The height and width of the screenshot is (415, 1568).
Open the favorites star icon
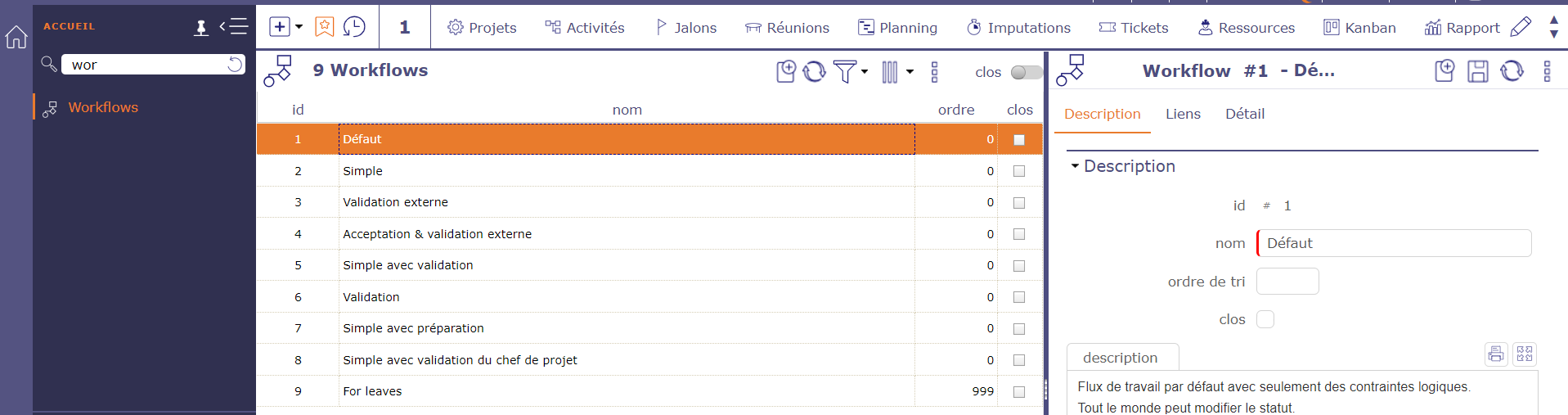click(325, 27)
